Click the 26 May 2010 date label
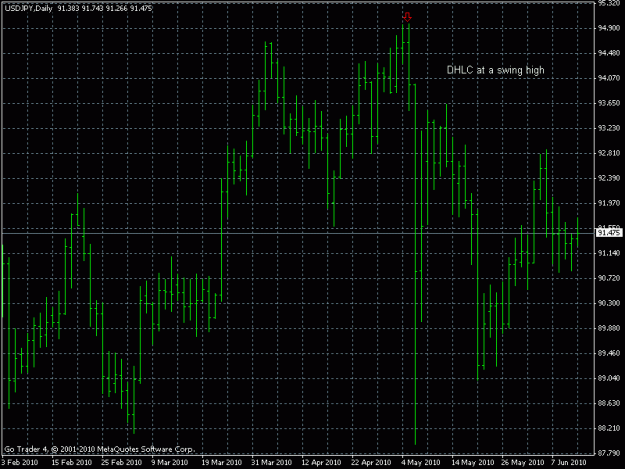The image size is (625, 469). (523, 462)
